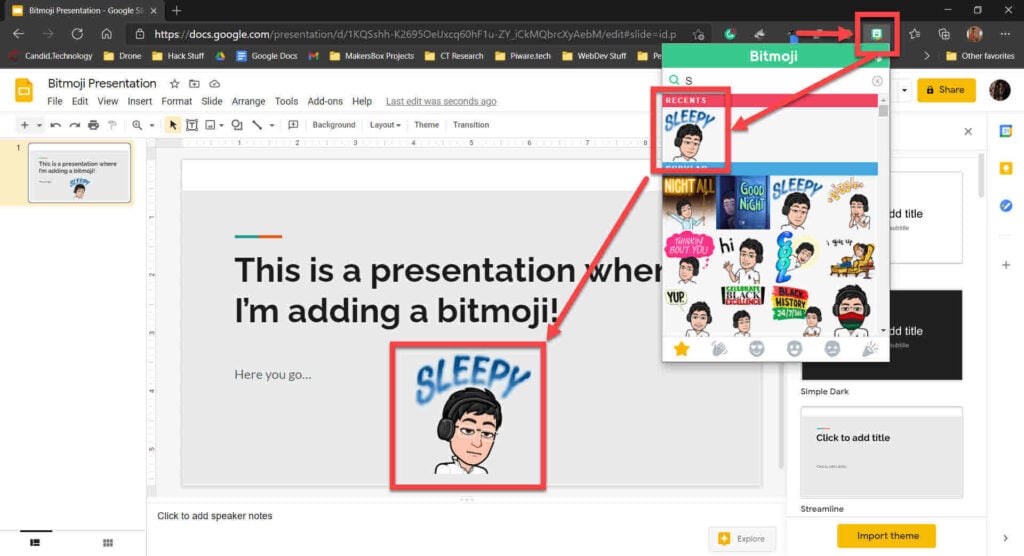Open the Add-ons menu
The width and height of the screenshot is (1024, 556).
pos(325,101)
